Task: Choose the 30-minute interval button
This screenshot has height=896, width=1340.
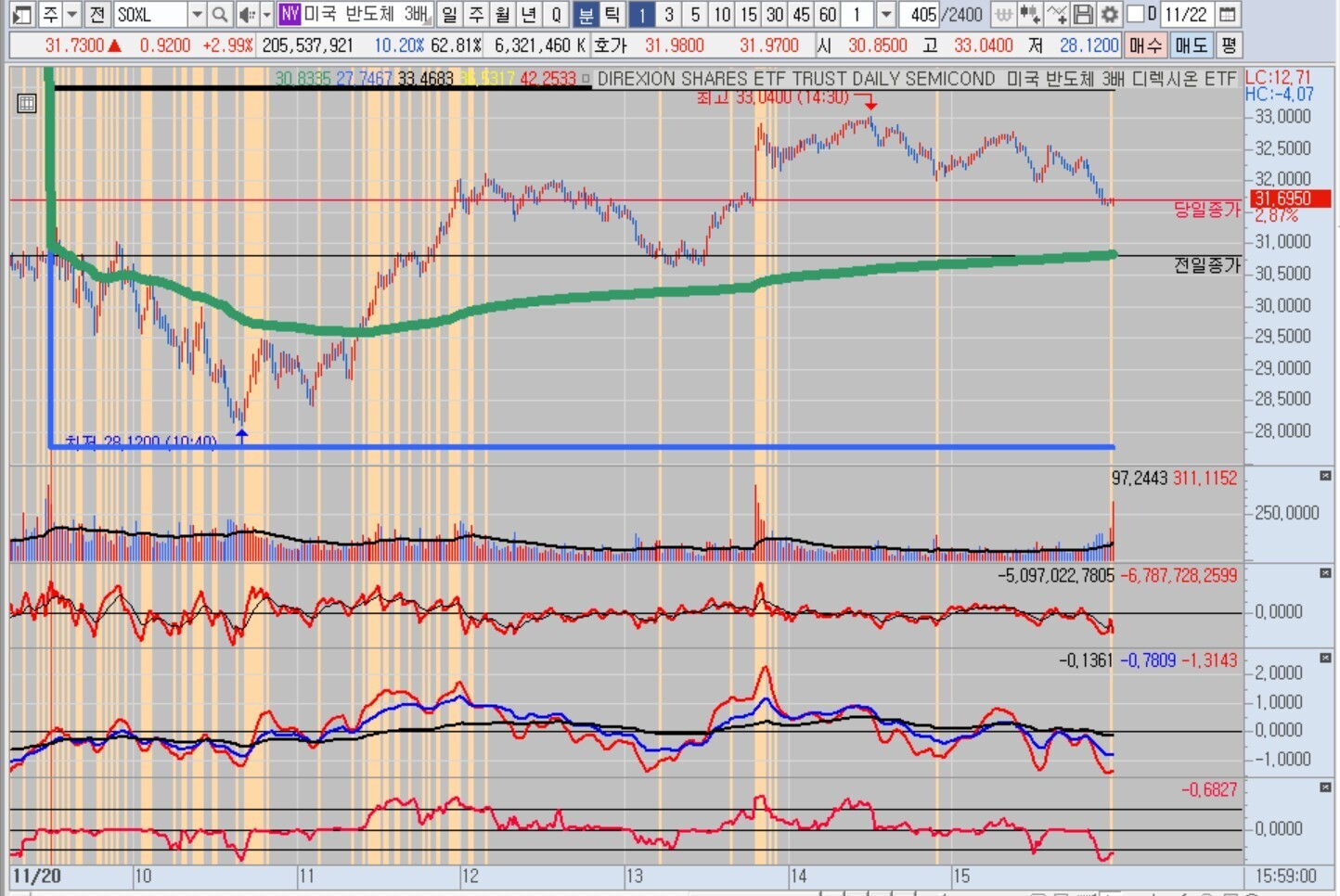Action: pos(775,14)
